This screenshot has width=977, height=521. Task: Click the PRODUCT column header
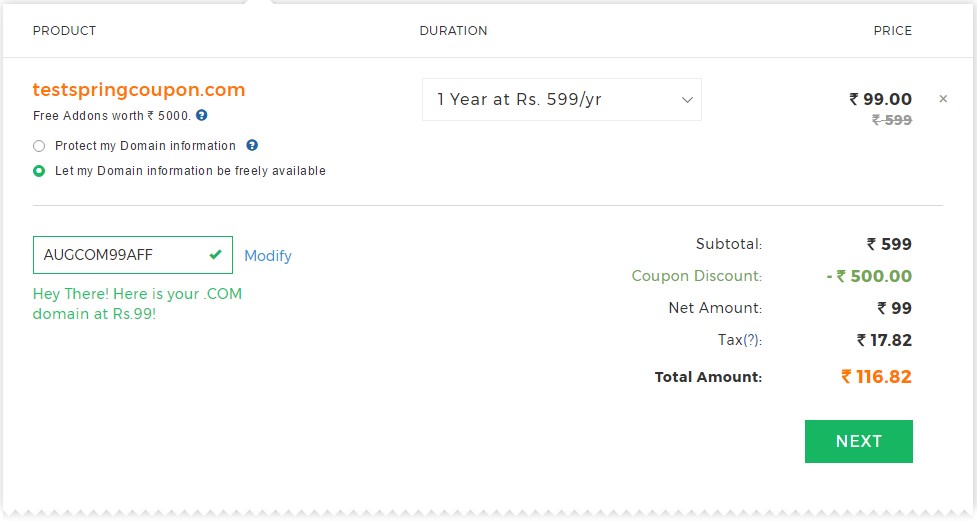[64, 31]
